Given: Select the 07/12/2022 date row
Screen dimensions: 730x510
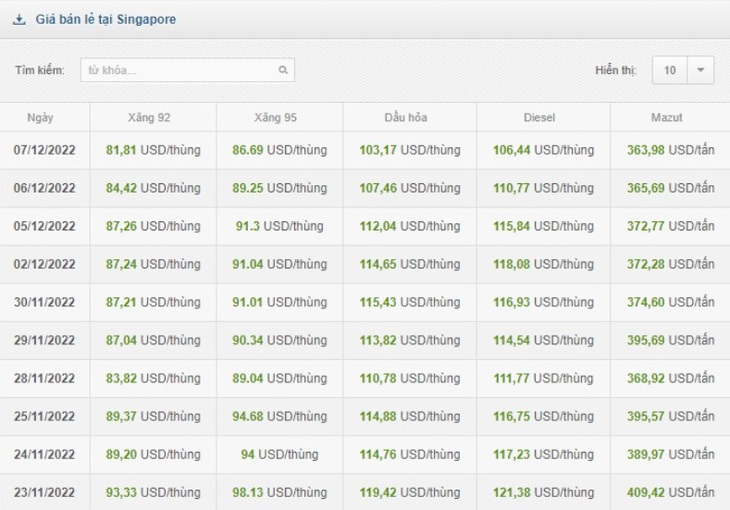Looking at the screenshot, I should click(365, 150).
